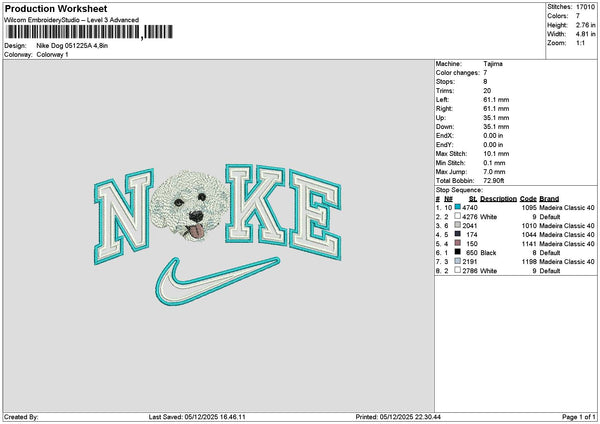Click the Max Jump value 7.0 mm
Screen dimensions: 600x424
coord(494,172)
